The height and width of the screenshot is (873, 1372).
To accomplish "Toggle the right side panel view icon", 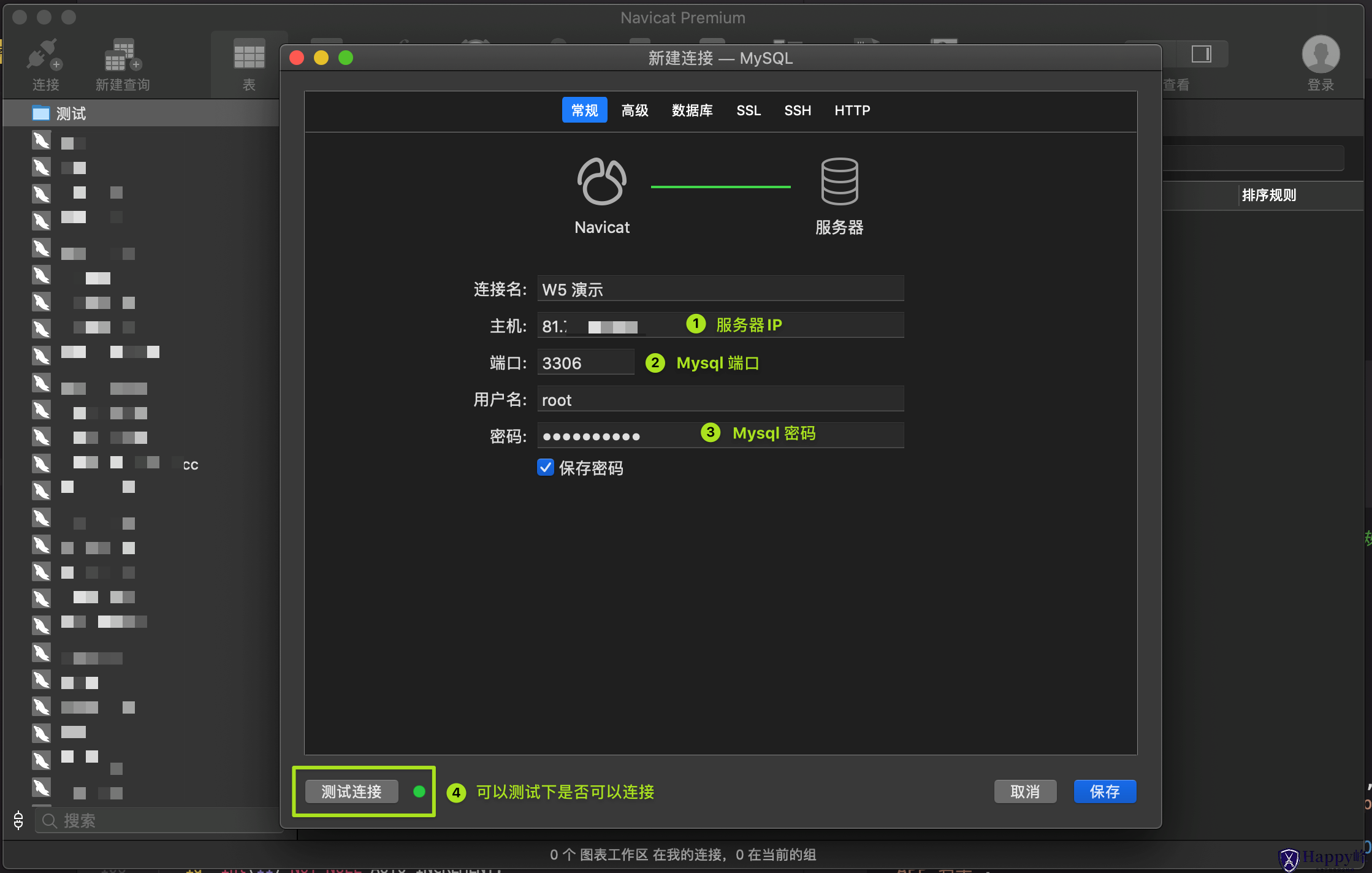I will (x=1201, y=54).
